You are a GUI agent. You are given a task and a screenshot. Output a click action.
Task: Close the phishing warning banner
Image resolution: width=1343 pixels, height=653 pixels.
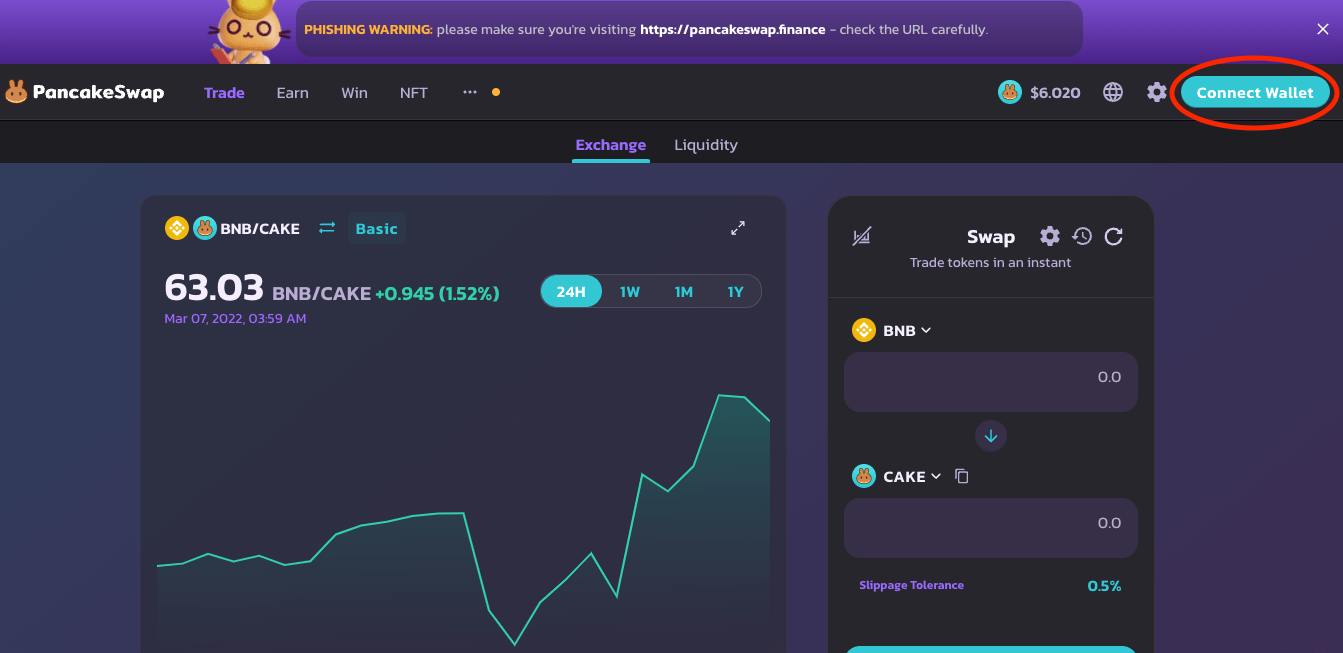click(x=1323, y=29)
